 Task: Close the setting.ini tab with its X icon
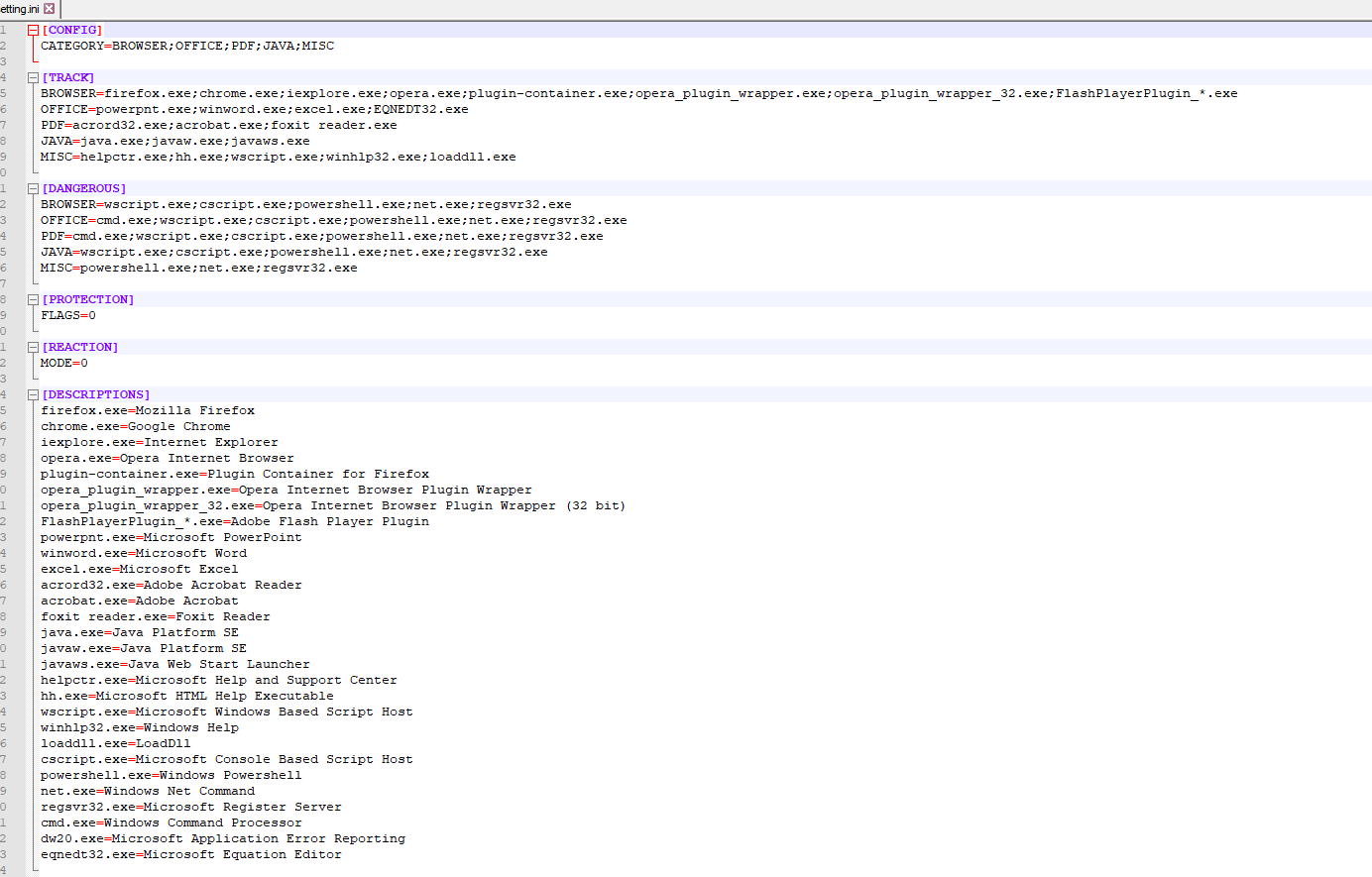pyautogui.click(x=49, y=9)
